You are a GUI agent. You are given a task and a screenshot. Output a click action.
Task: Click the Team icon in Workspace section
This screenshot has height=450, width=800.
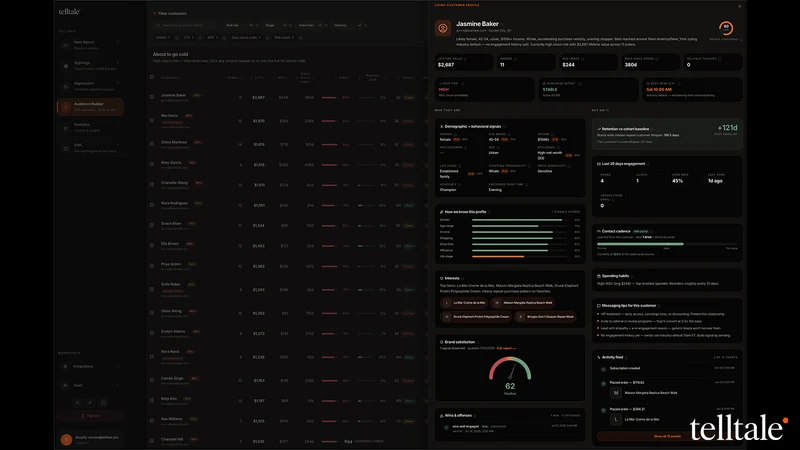(65, 385)
